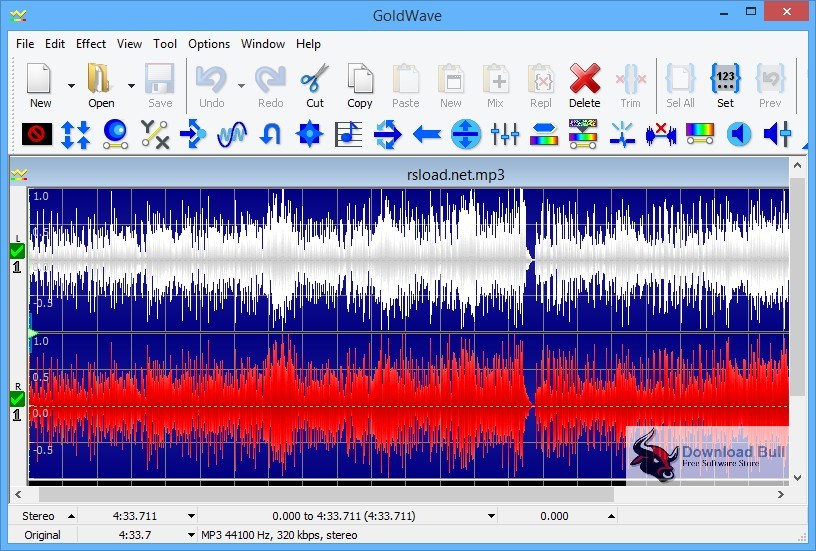This screenshot has height=551, width=816.
Task: Open the Help menu
Action: (x=308, y=44)
